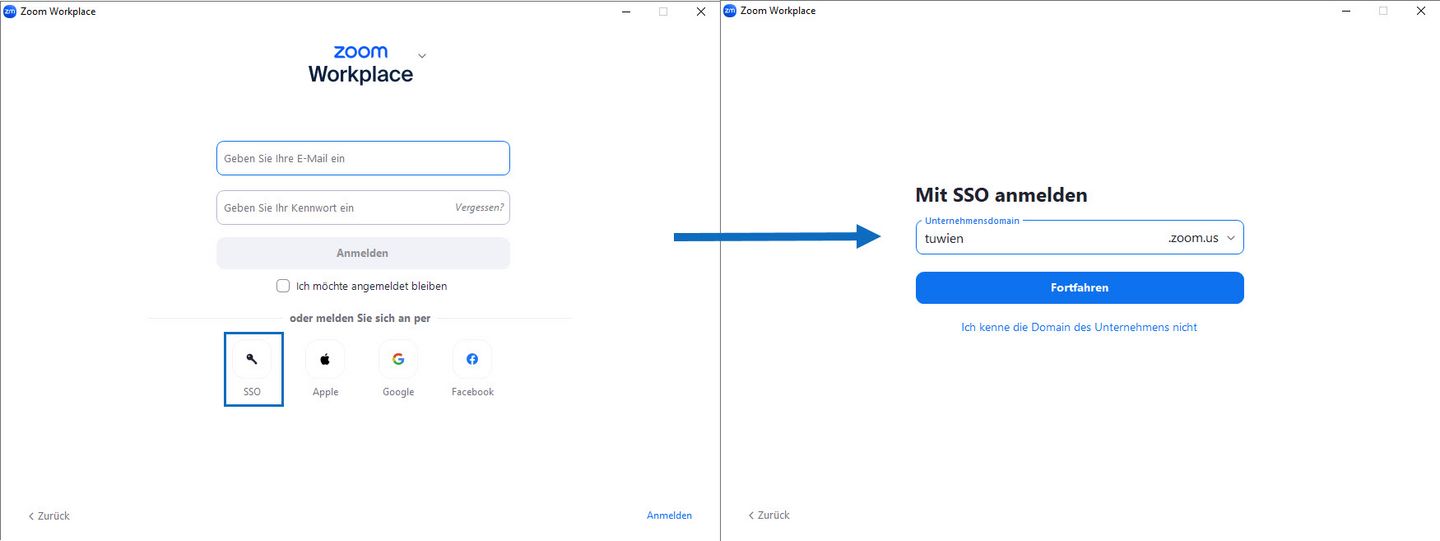Click the grey Anmelden button
Image resolution: width=1440 pixels, height=541 pixels.
(363, 254)
